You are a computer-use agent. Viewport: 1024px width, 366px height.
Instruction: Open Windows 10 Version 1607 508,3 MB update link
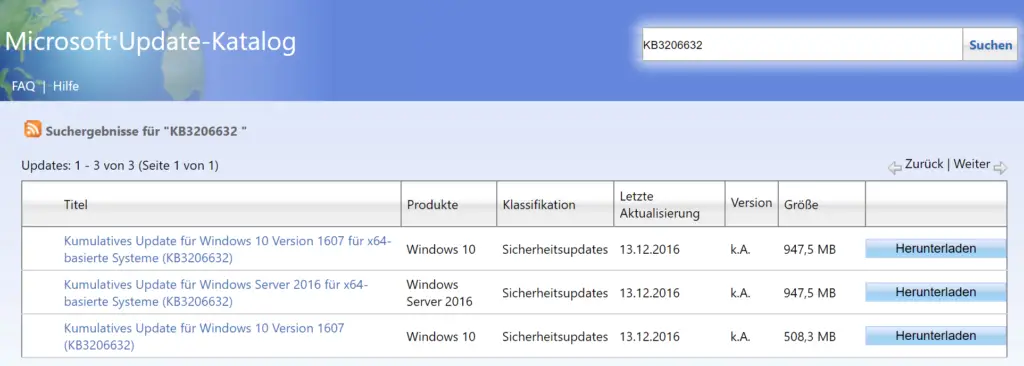(204, 336)
